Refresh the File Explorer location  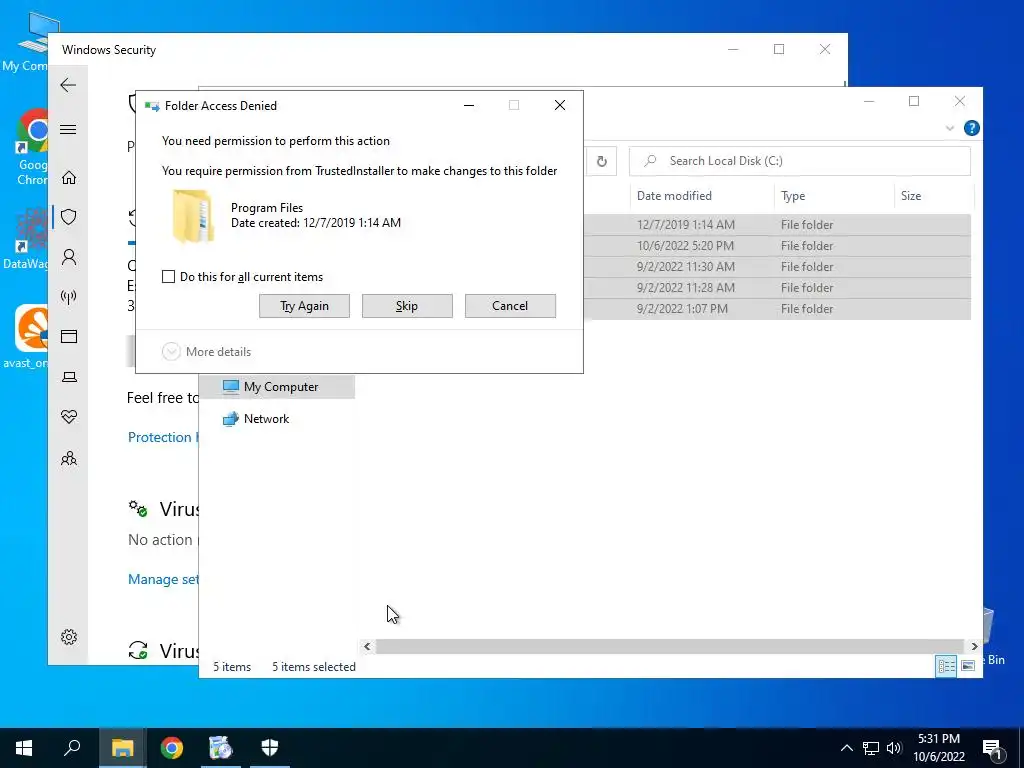(x=601, y=161)
